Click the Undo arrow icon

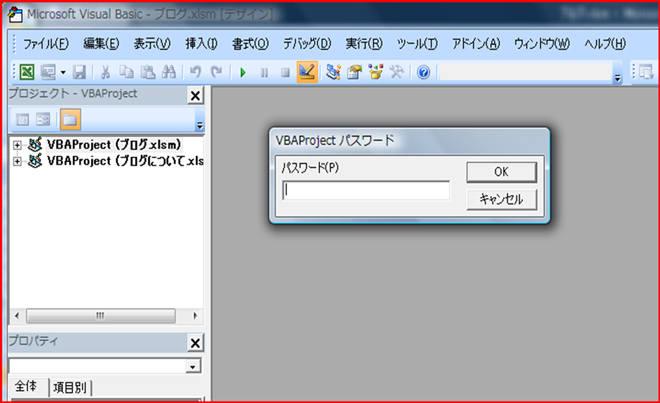(x=195, y=72)
